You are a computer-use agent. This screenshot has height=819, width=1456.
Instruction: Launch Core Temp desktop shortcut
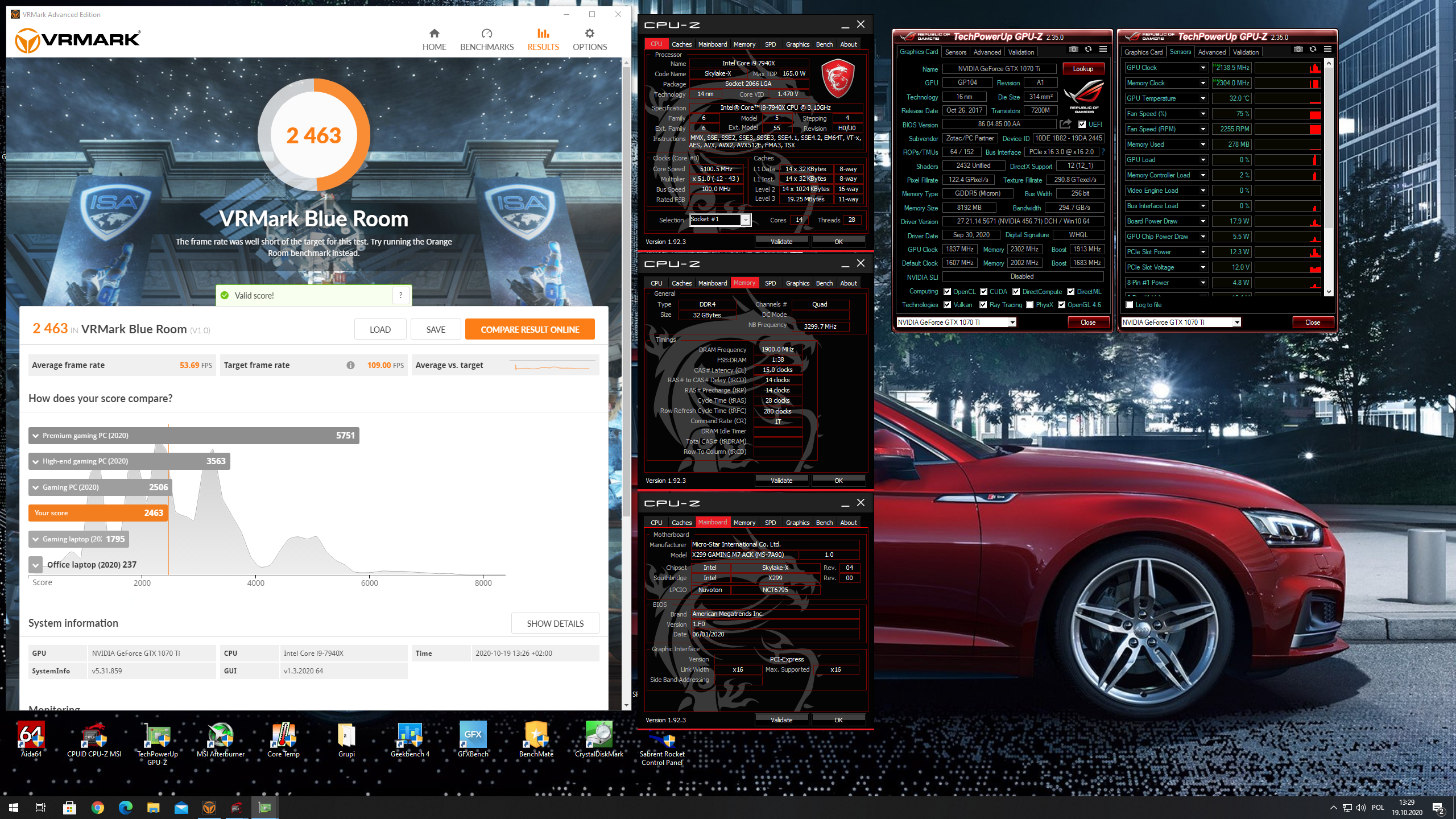click(283, 739)
